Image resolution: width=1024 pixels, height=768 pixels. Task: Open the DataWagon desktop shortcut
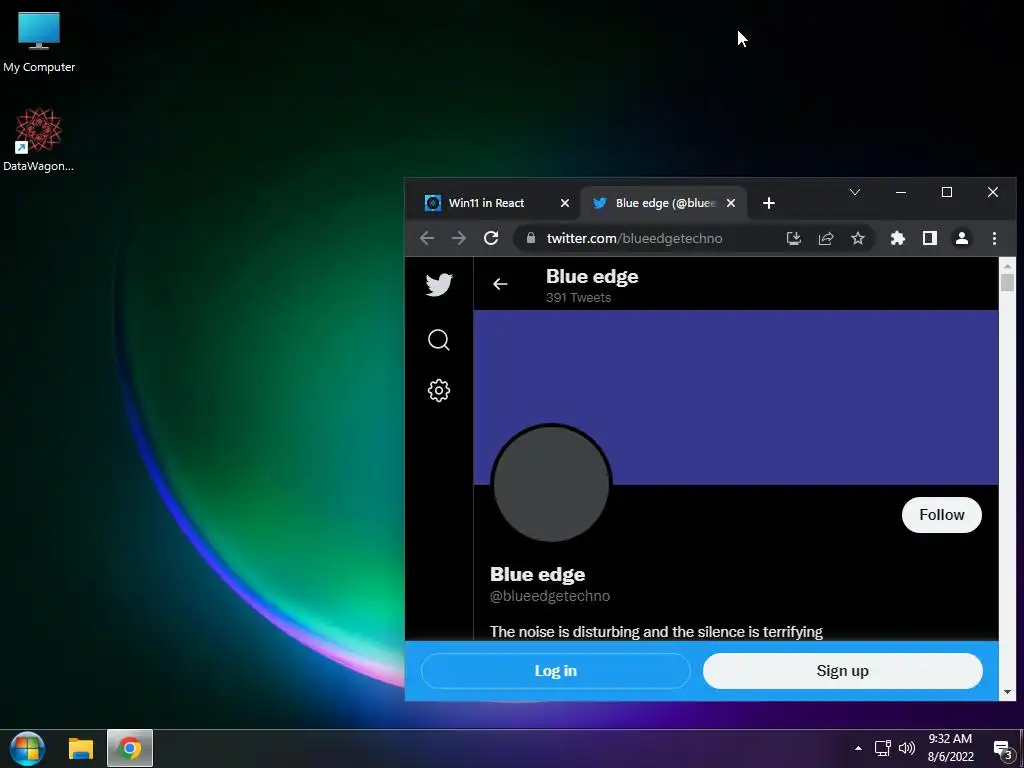coord(39,140)
